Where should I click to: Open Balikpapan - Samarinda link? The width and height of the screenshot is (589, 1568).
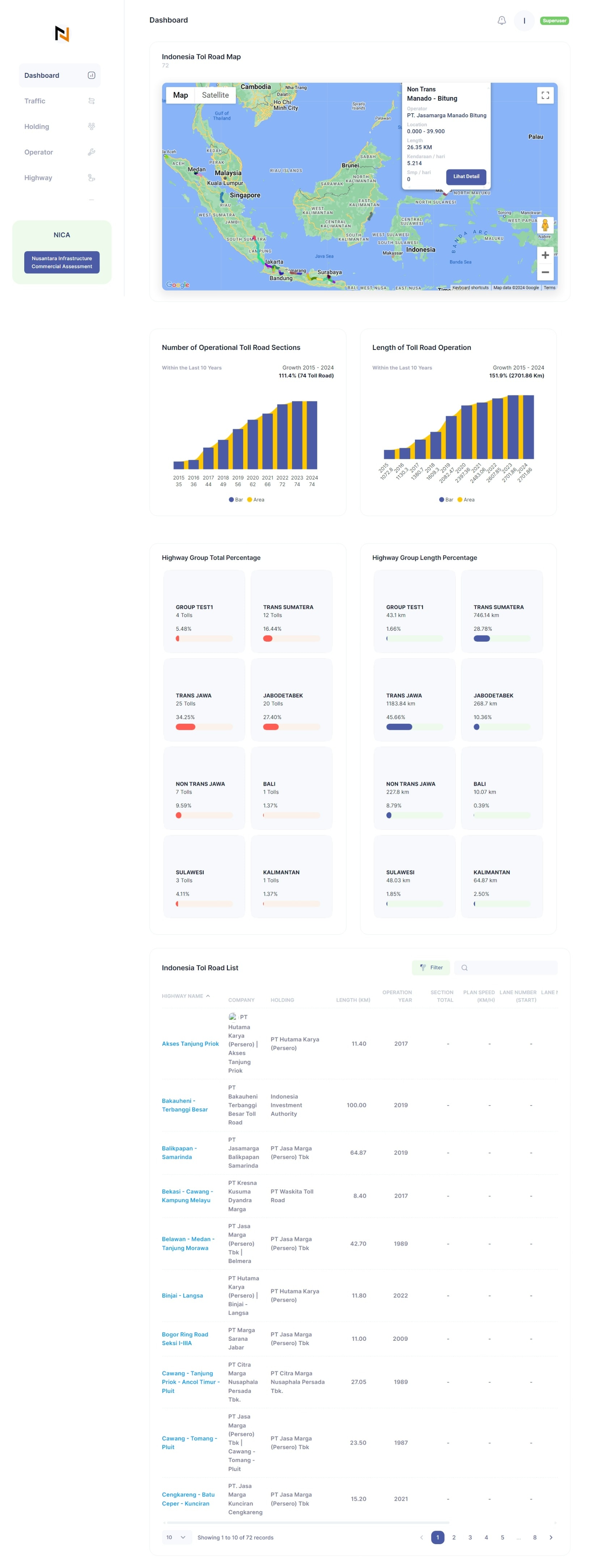(x=179, y=1152)
